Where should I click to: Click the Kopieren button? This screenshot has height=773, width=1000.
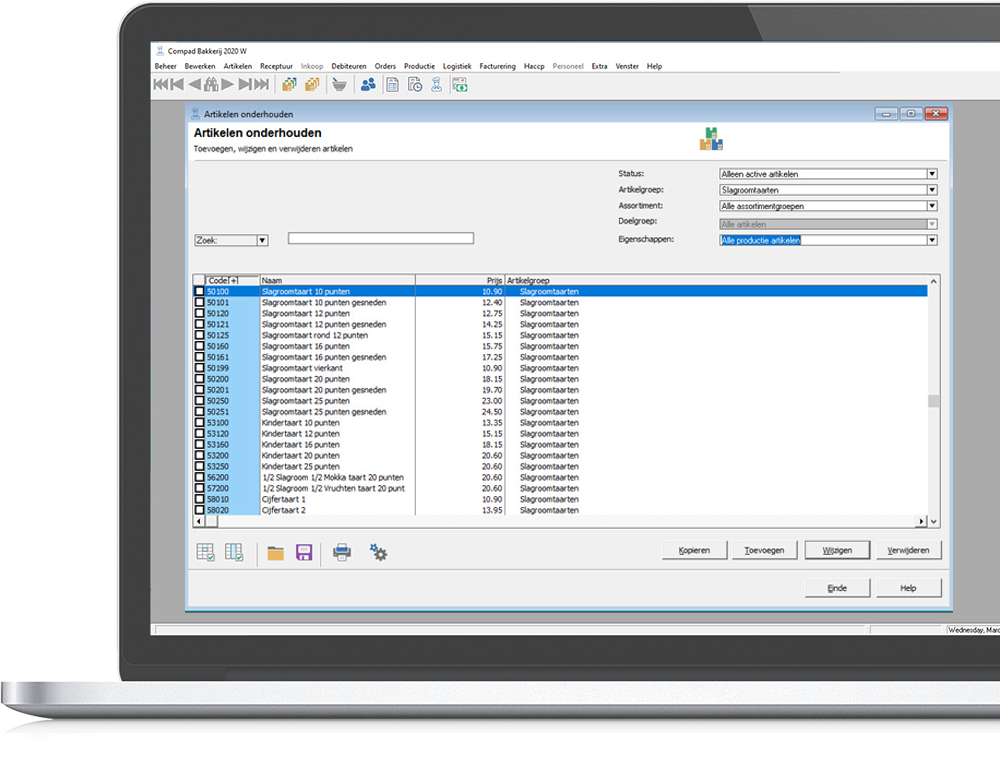[x=694, y=550]
